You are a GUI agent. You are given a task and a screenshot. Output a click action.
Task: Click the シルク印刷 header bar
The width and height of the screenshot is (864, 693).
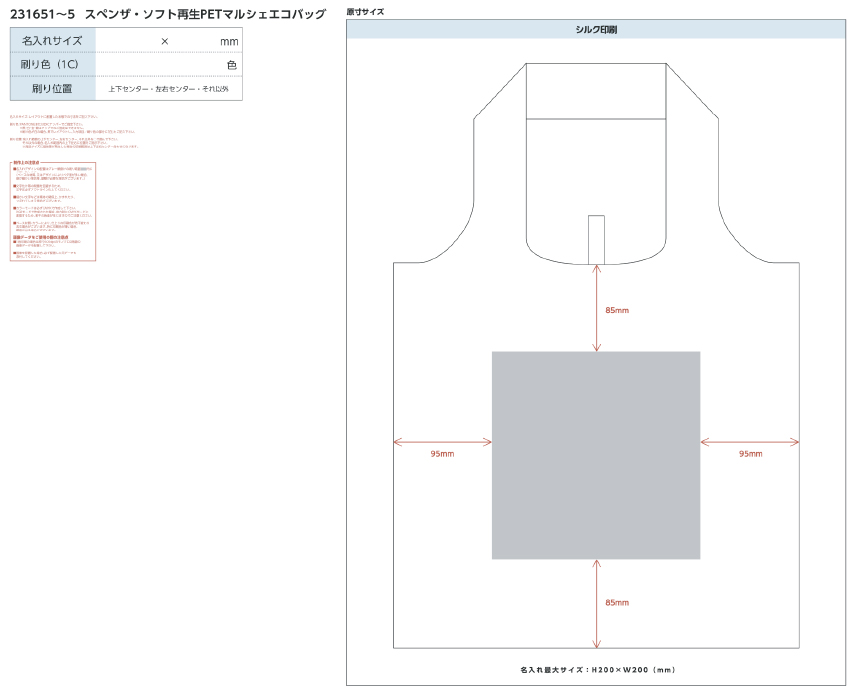[x=596, y=30]
